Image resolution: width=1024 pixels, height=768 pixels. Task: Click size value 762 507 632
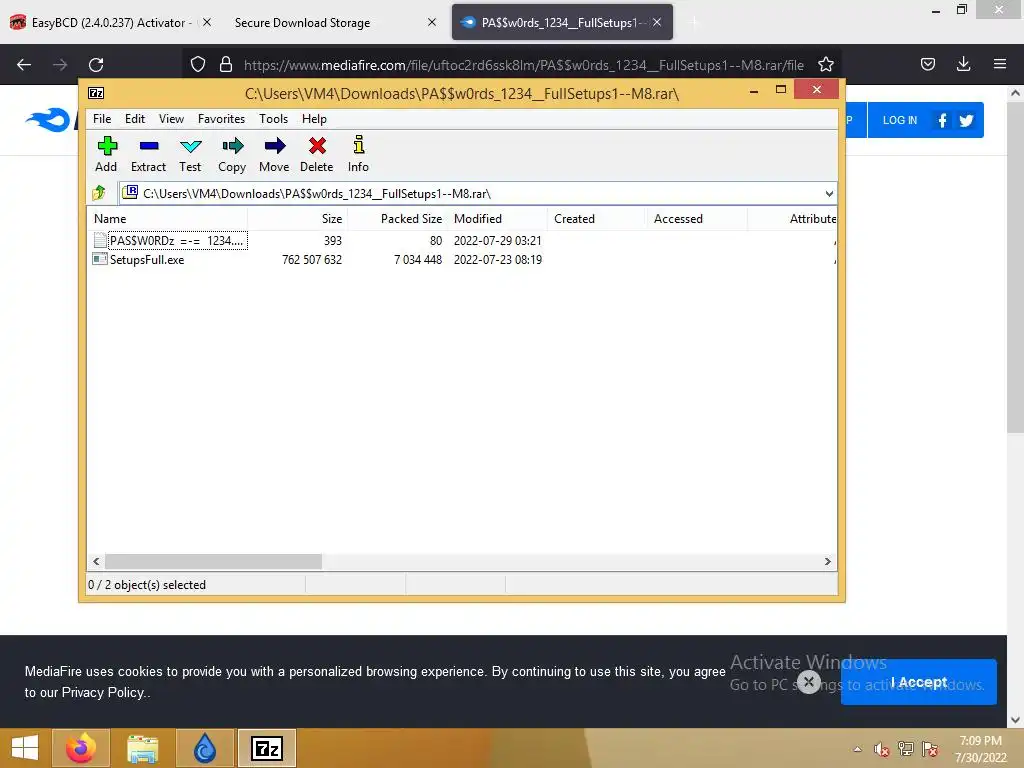(x=312, y=260)
